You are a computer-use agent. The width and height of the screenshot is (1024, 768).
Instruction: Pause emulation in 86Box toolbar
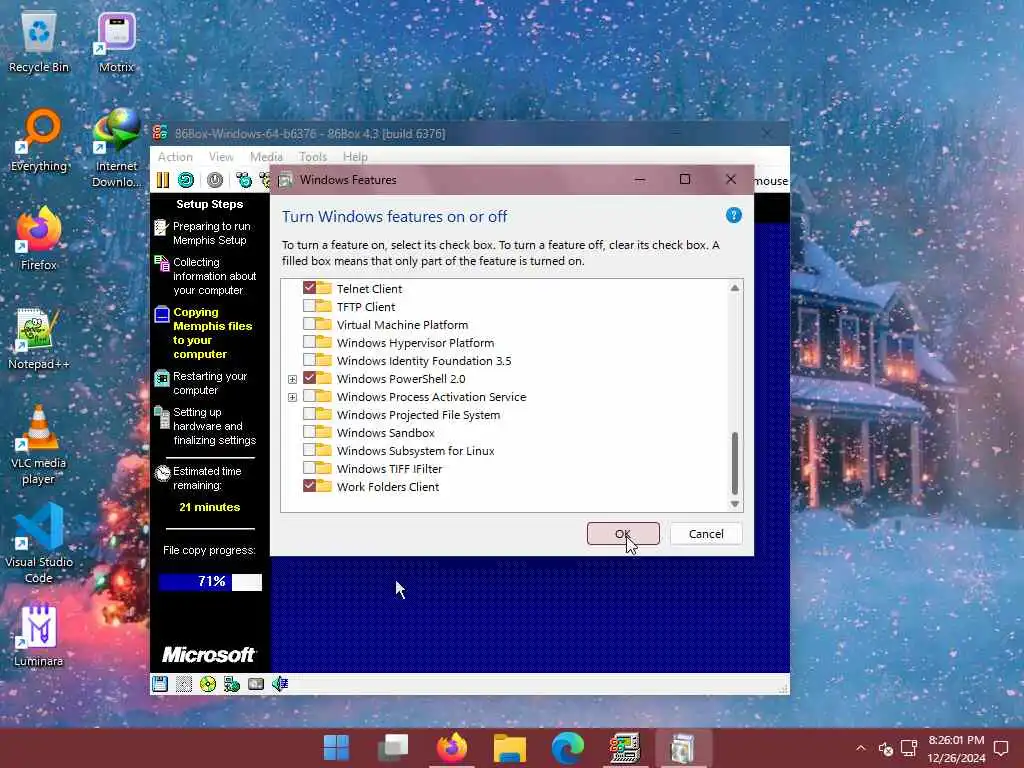pos(163,180)
